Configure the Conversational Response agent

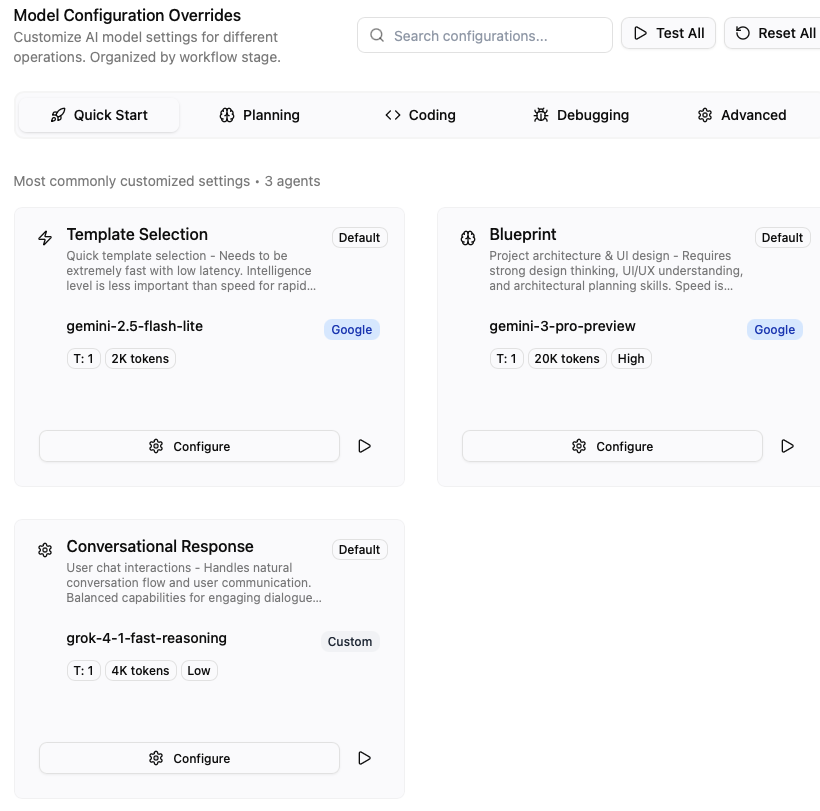tap(189, 758)
